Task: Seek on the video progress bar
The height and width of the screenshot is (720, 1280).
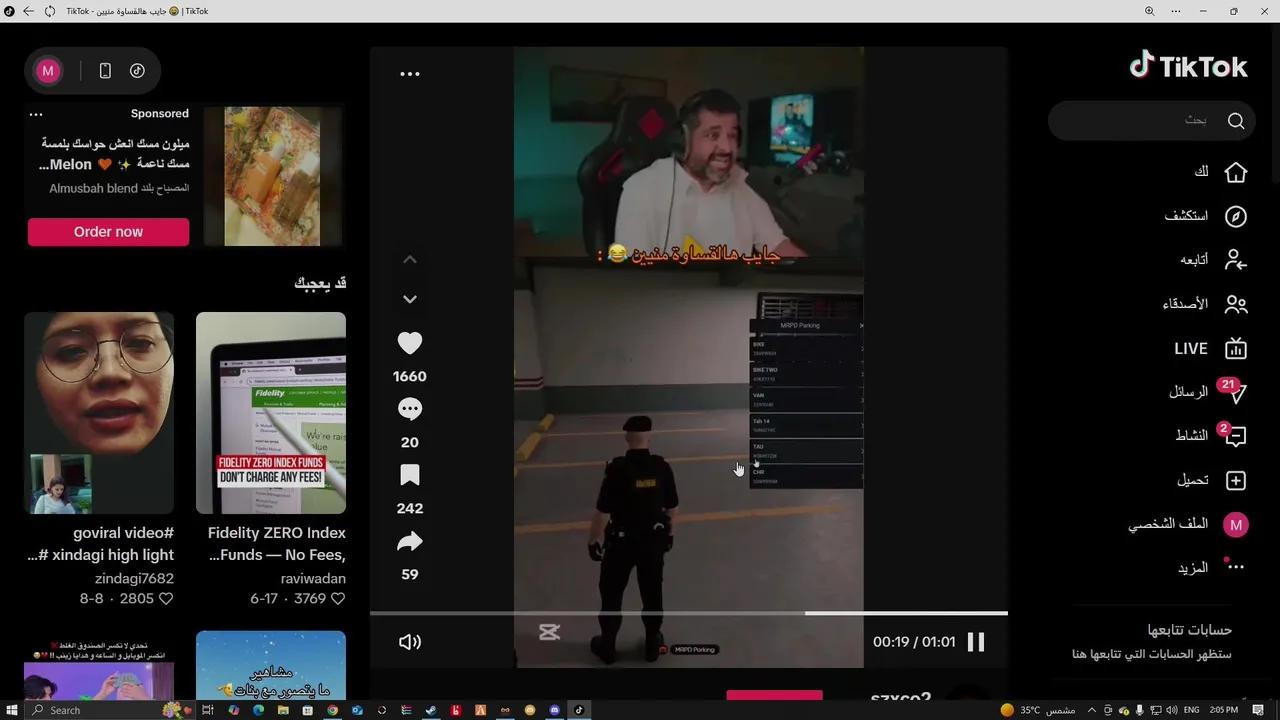Action: coord(689,613)
